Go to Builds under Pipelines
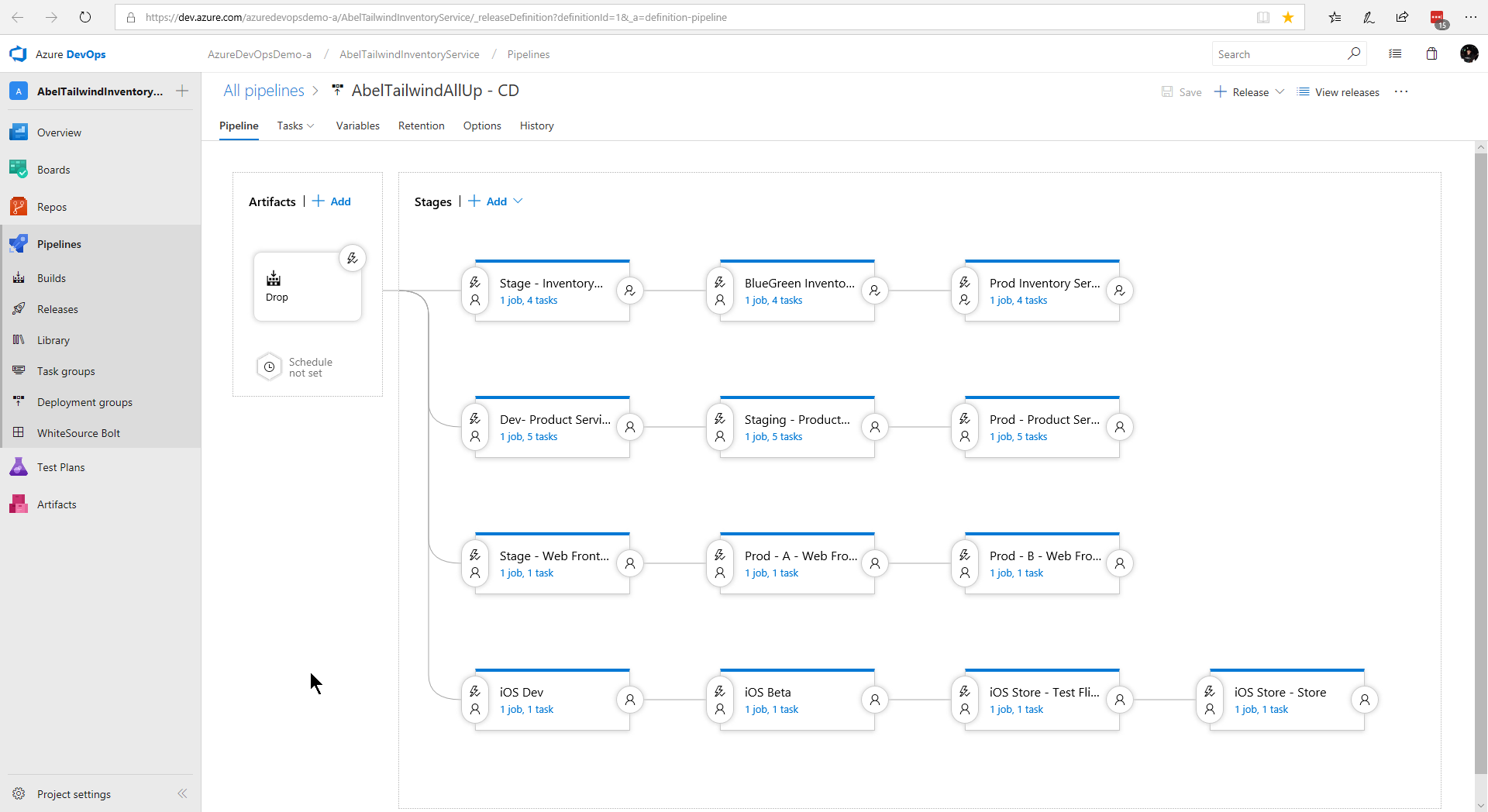Screen dimensions: 1488x812 coord(51,278)
